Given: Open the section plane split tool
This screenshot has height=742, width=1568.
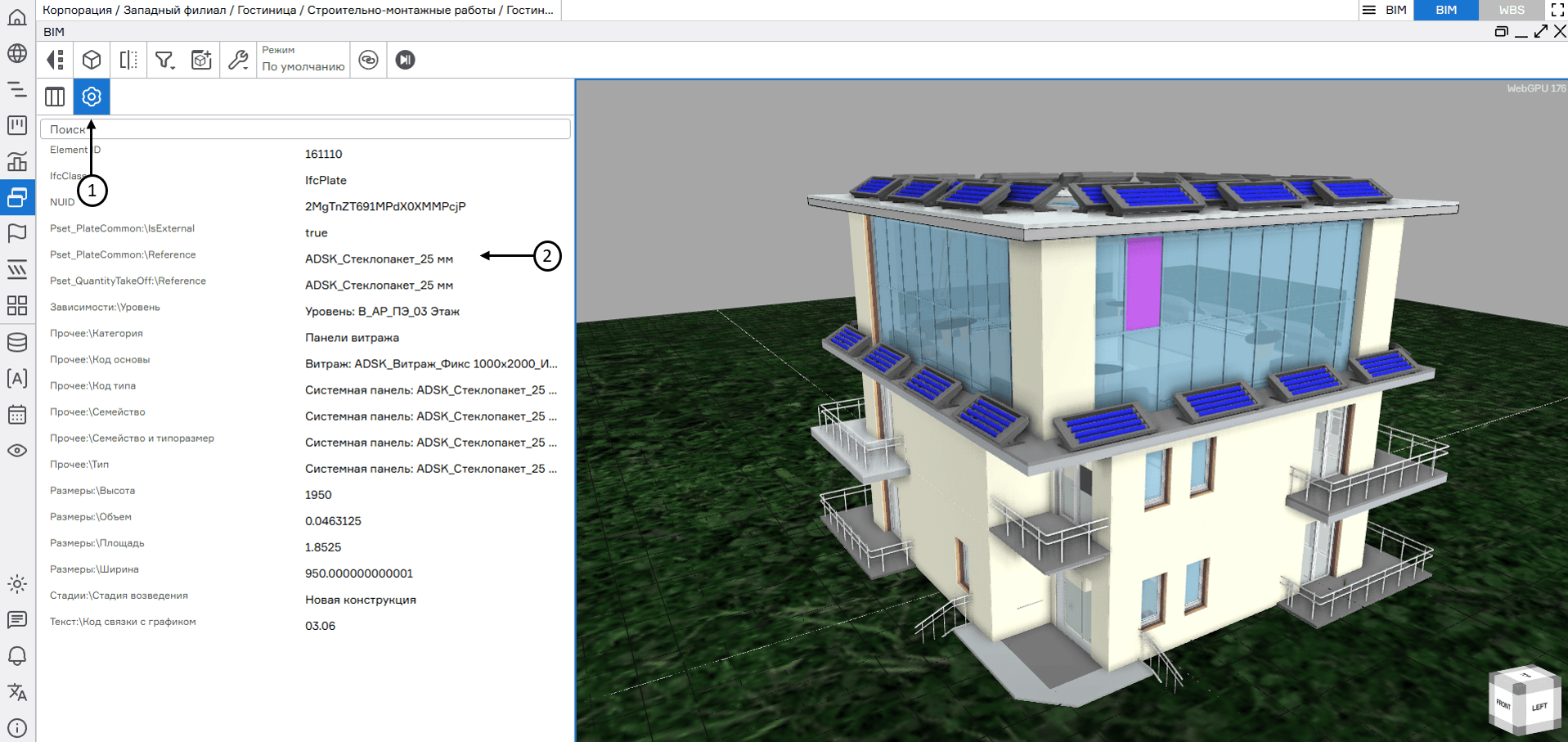Looking at the screenshot, I should pyautogui.click(x=128, y=60).
